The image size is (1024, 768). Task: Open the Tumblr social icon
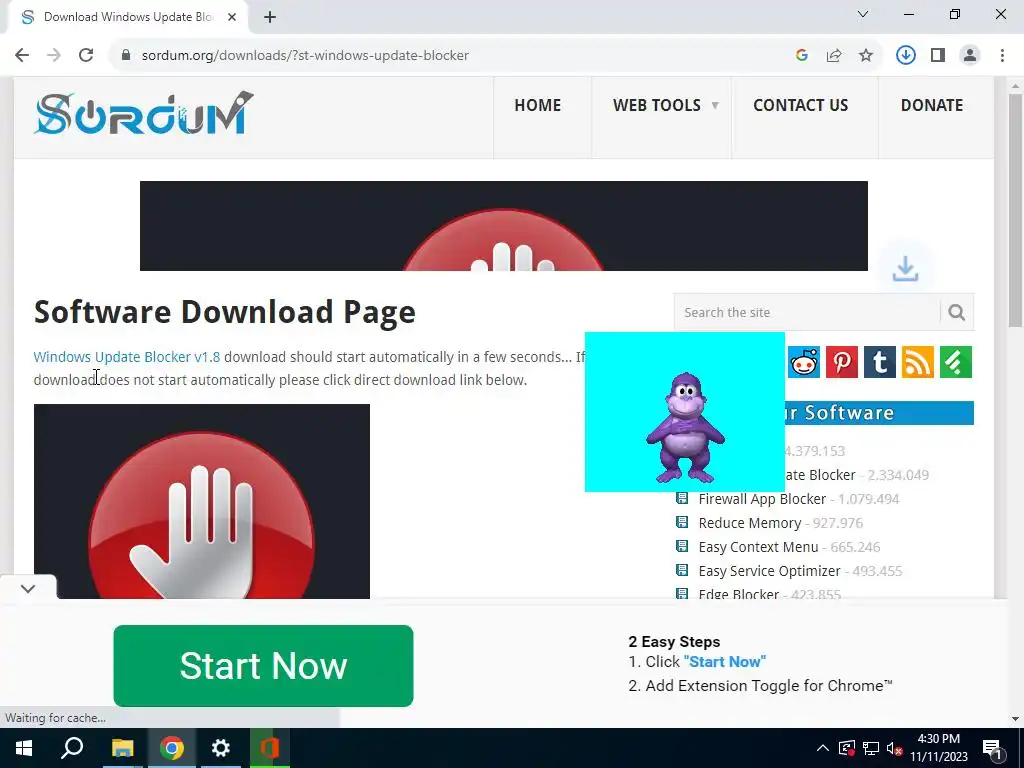(x=880, y=362)
